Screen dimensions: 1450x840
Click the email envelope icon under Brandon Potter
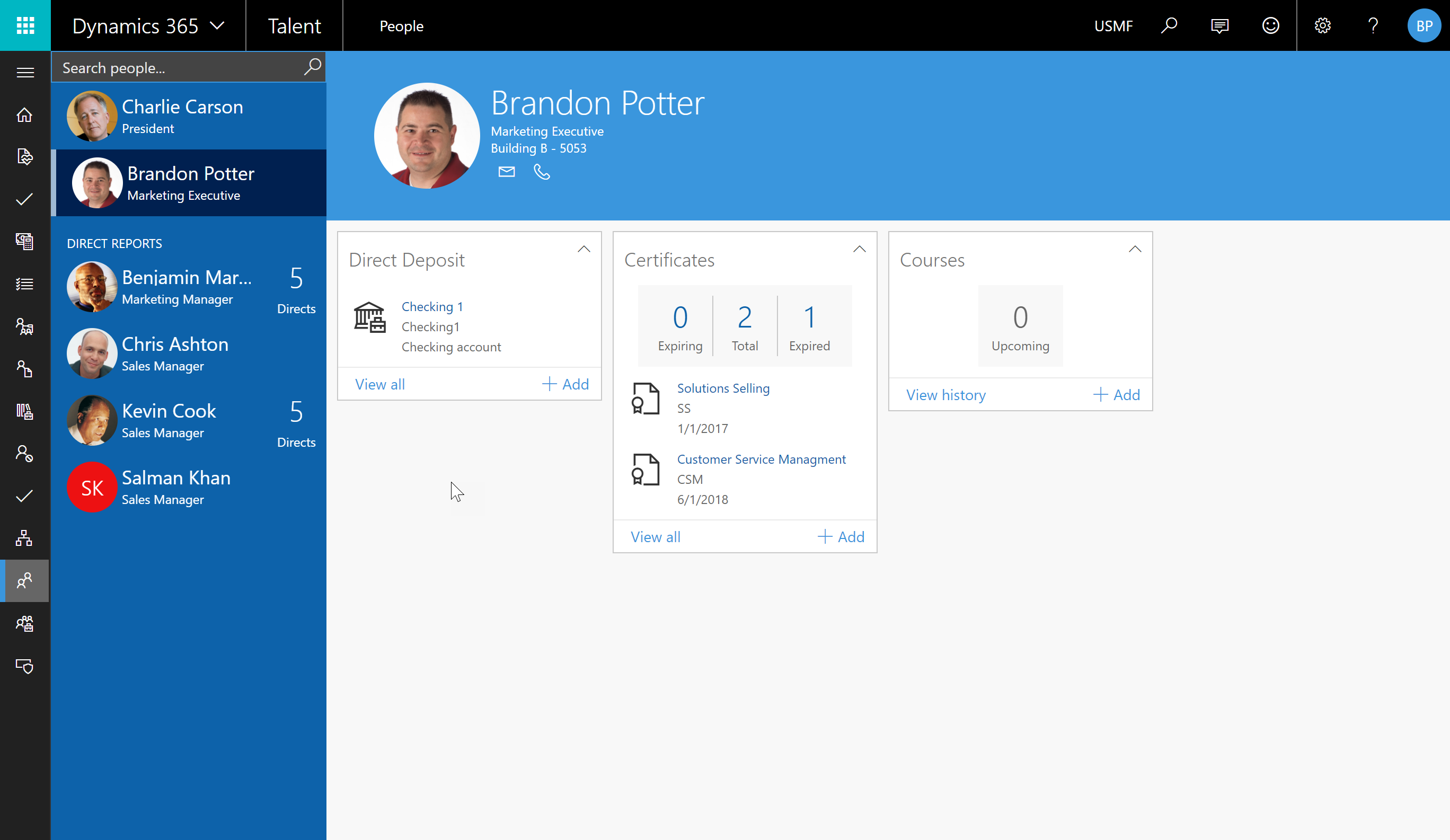tap(506, 172)
